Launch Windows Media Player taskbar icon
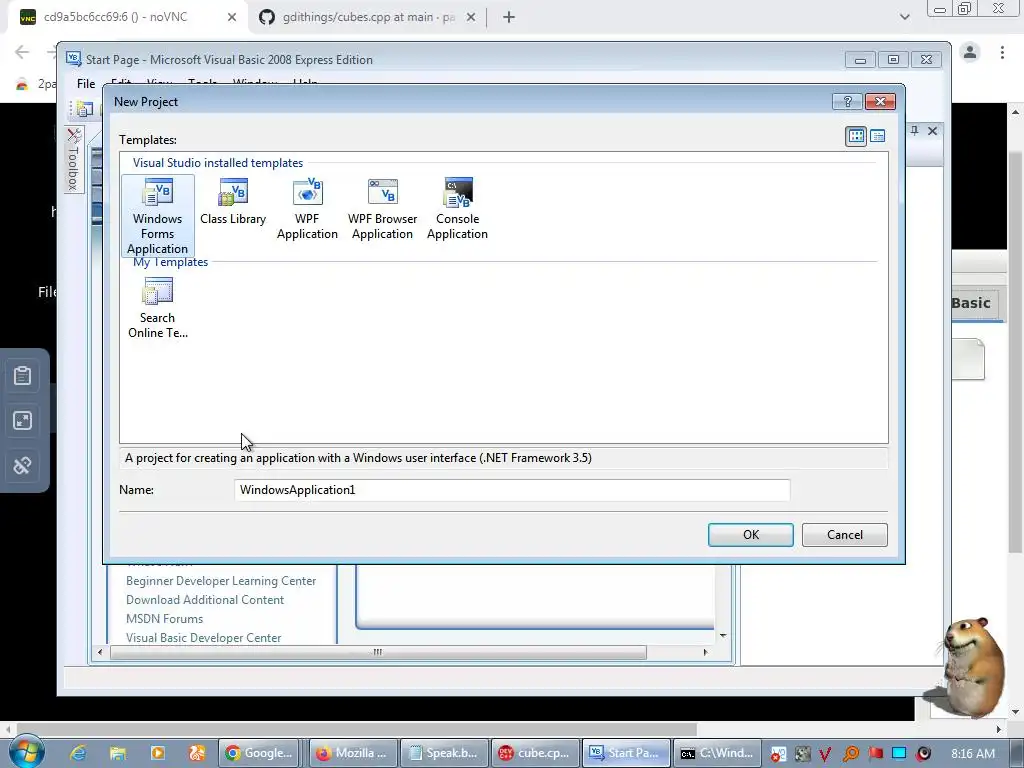Image resolution: width=1024 pixels, height=768 pixels. click(157, 753)
